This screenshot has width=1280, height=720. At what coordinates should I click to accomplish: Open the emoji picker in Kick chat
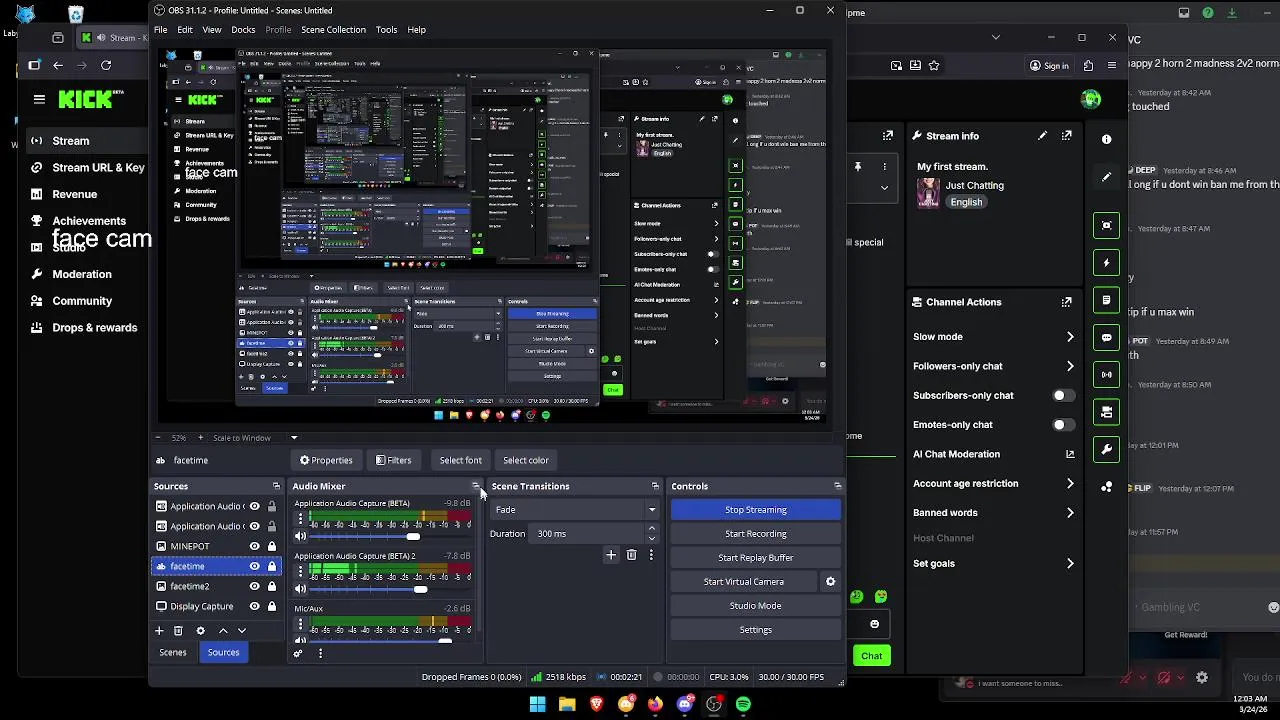pyautogui.click(x=874, y=624)
